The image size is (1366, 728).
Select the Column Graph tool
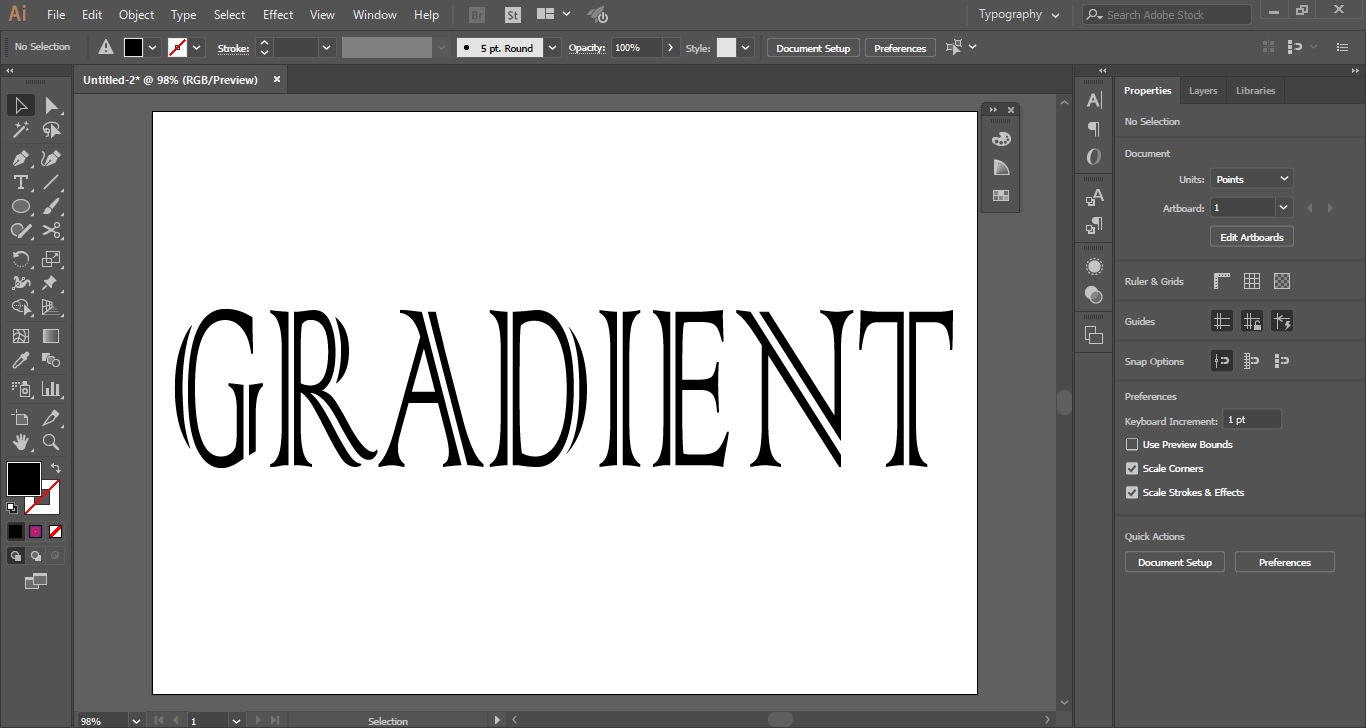(51, 389)
